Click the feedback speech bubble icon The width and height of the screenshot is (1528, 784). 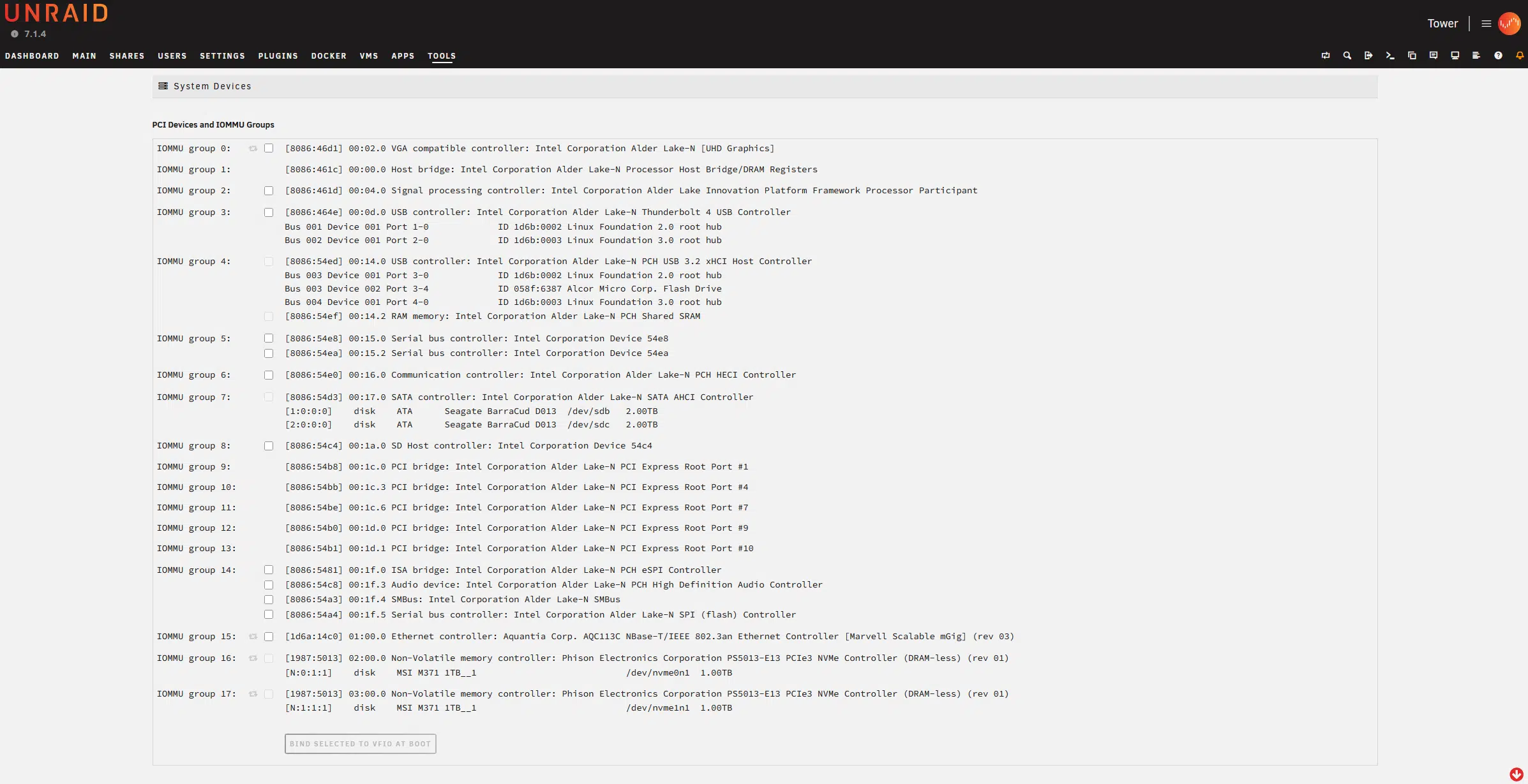click(1434, 55)
